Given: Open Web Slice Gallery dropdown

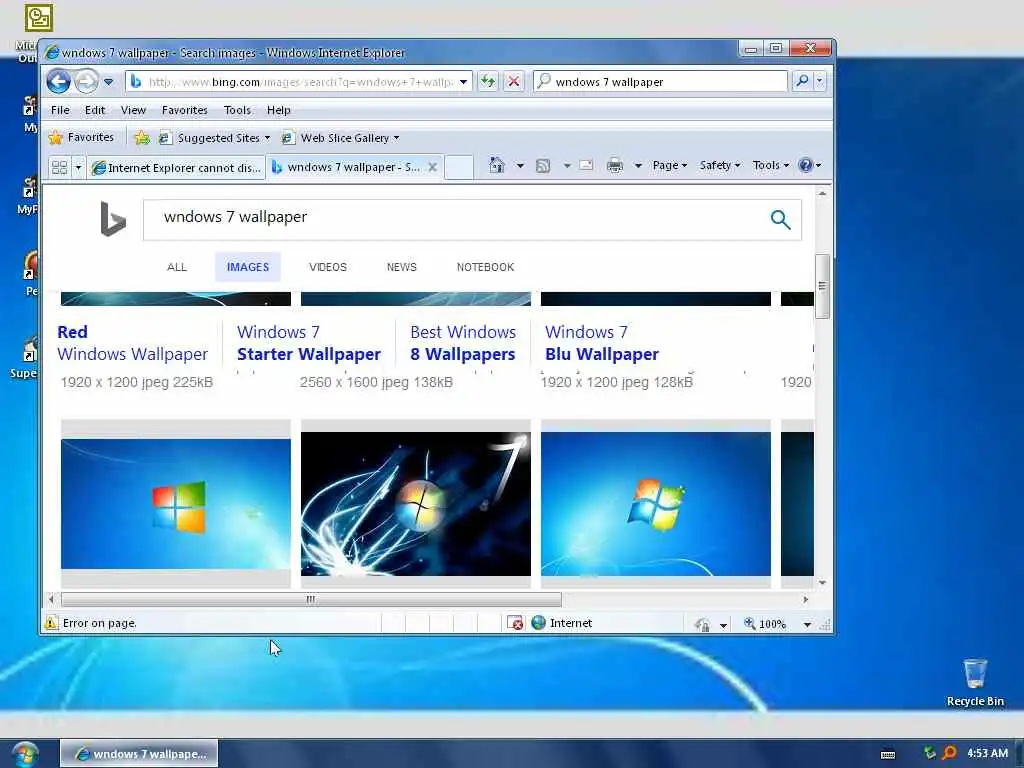Looking at the screenshot, I should click(340, 138).
